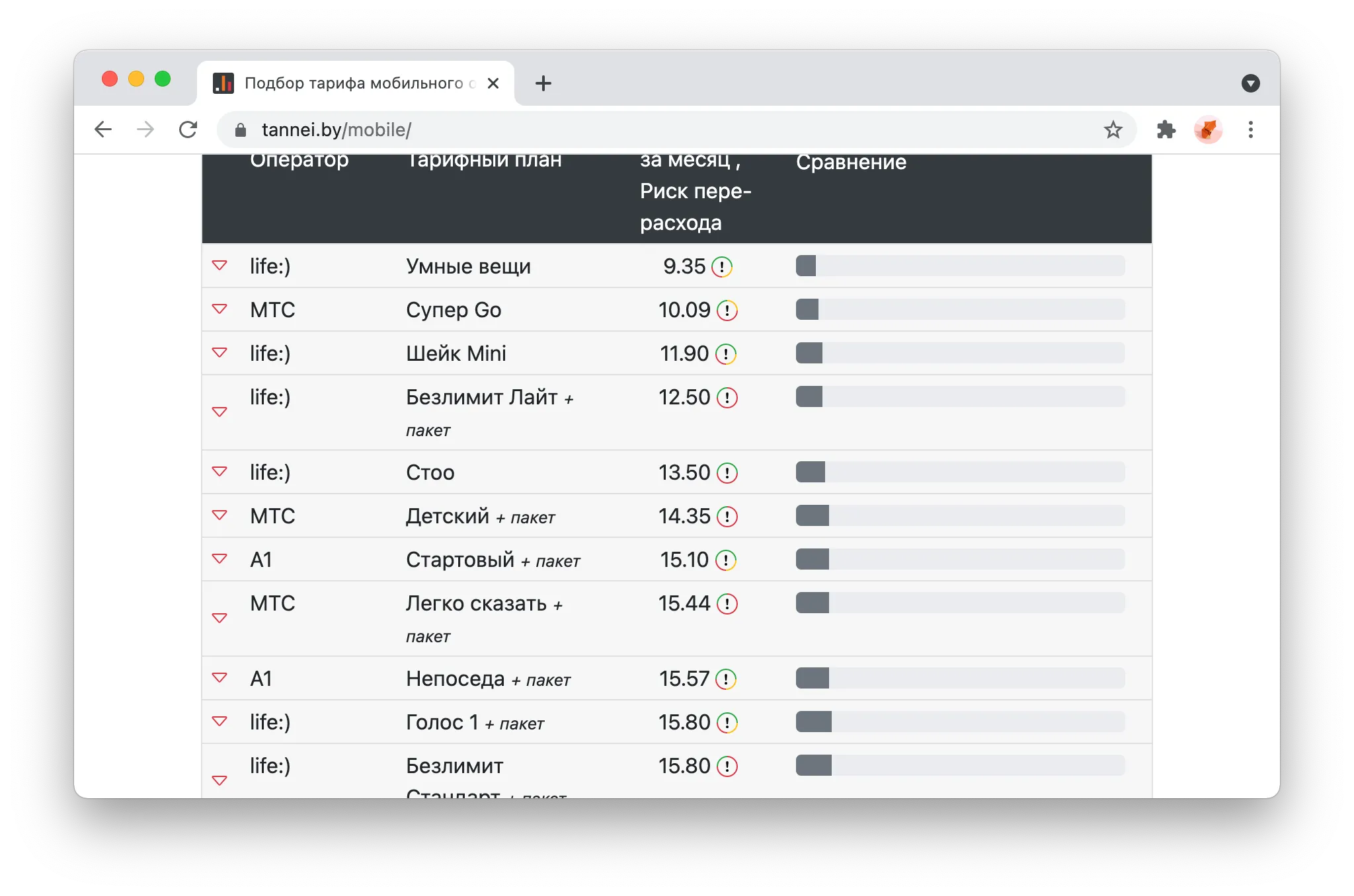
Task: Select the Подбор тарифа мобильного tab
Action: (356, 83)
